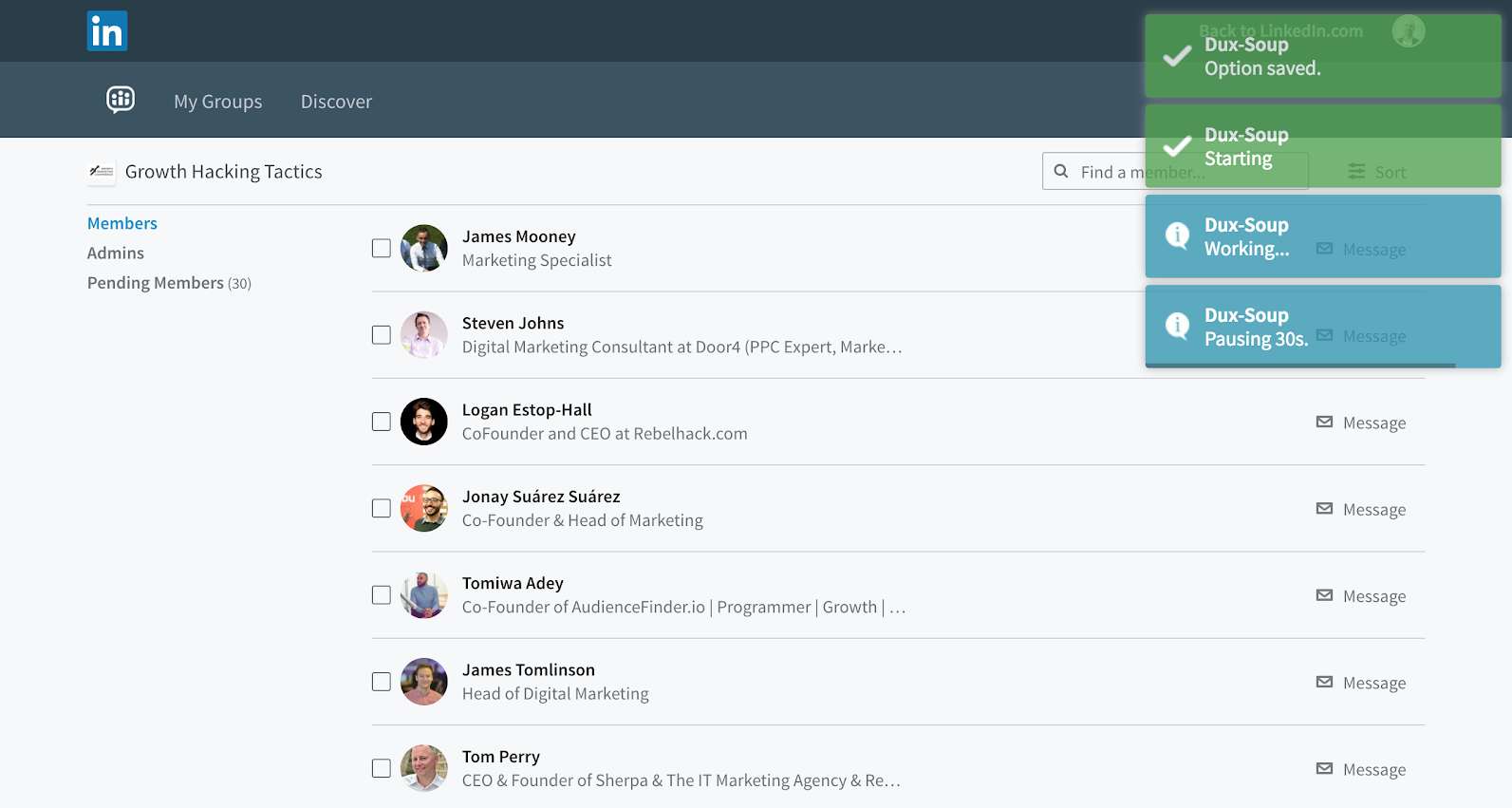1512x808 pixels.
Task: Open Jonay Suárez Suárez's profile photo
Action: tap(424, 508)
